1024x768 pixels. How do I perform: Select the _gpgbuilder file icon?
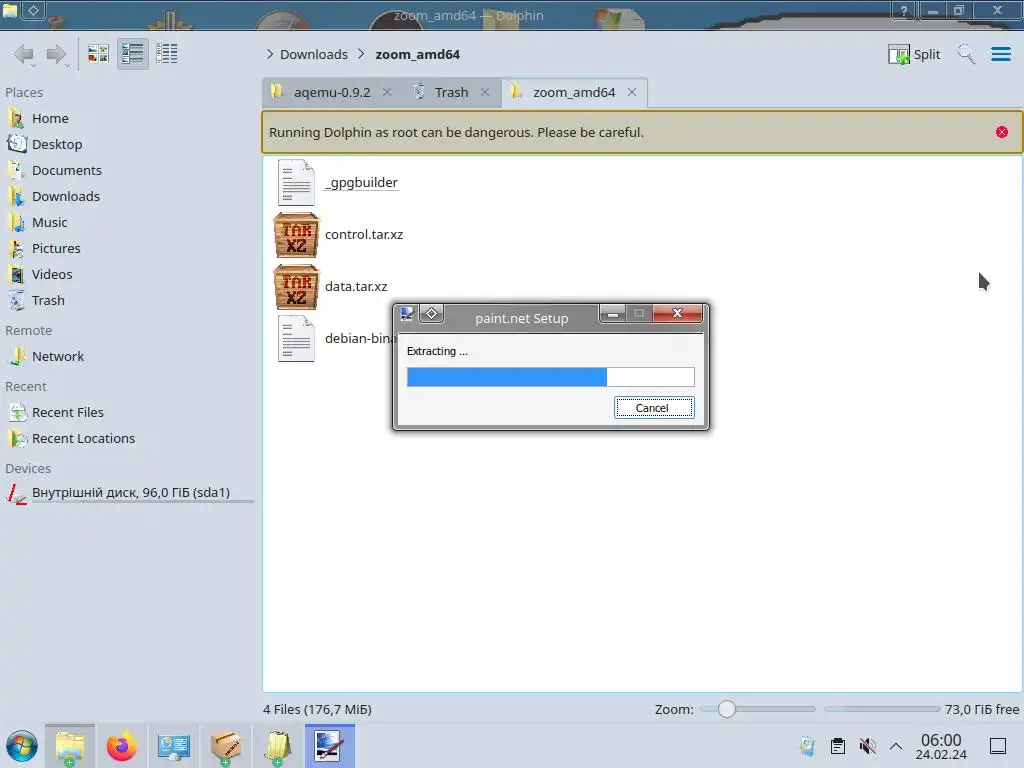coord(296,182)
